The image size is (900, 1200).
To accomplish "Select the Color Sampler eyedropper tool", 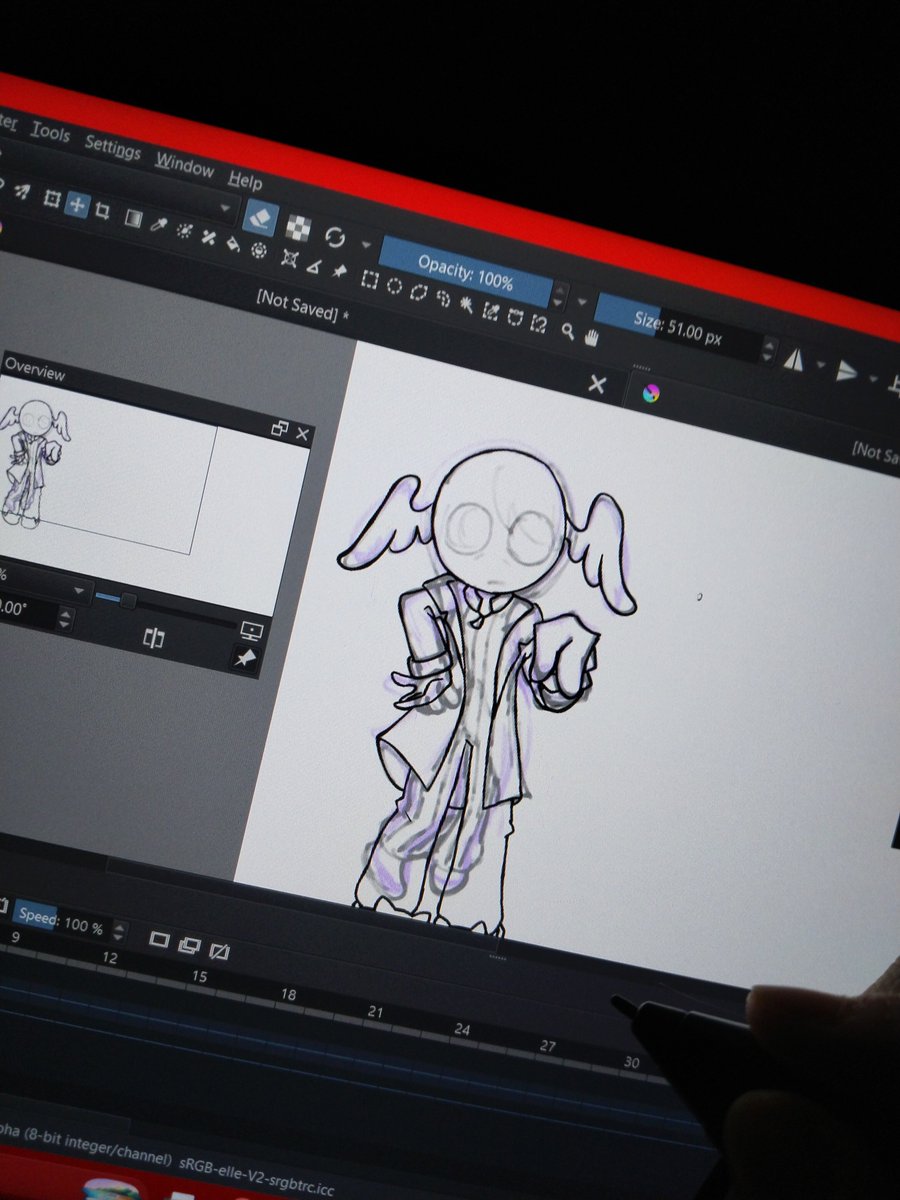I will pyautogui.click(x=158, y=224).
